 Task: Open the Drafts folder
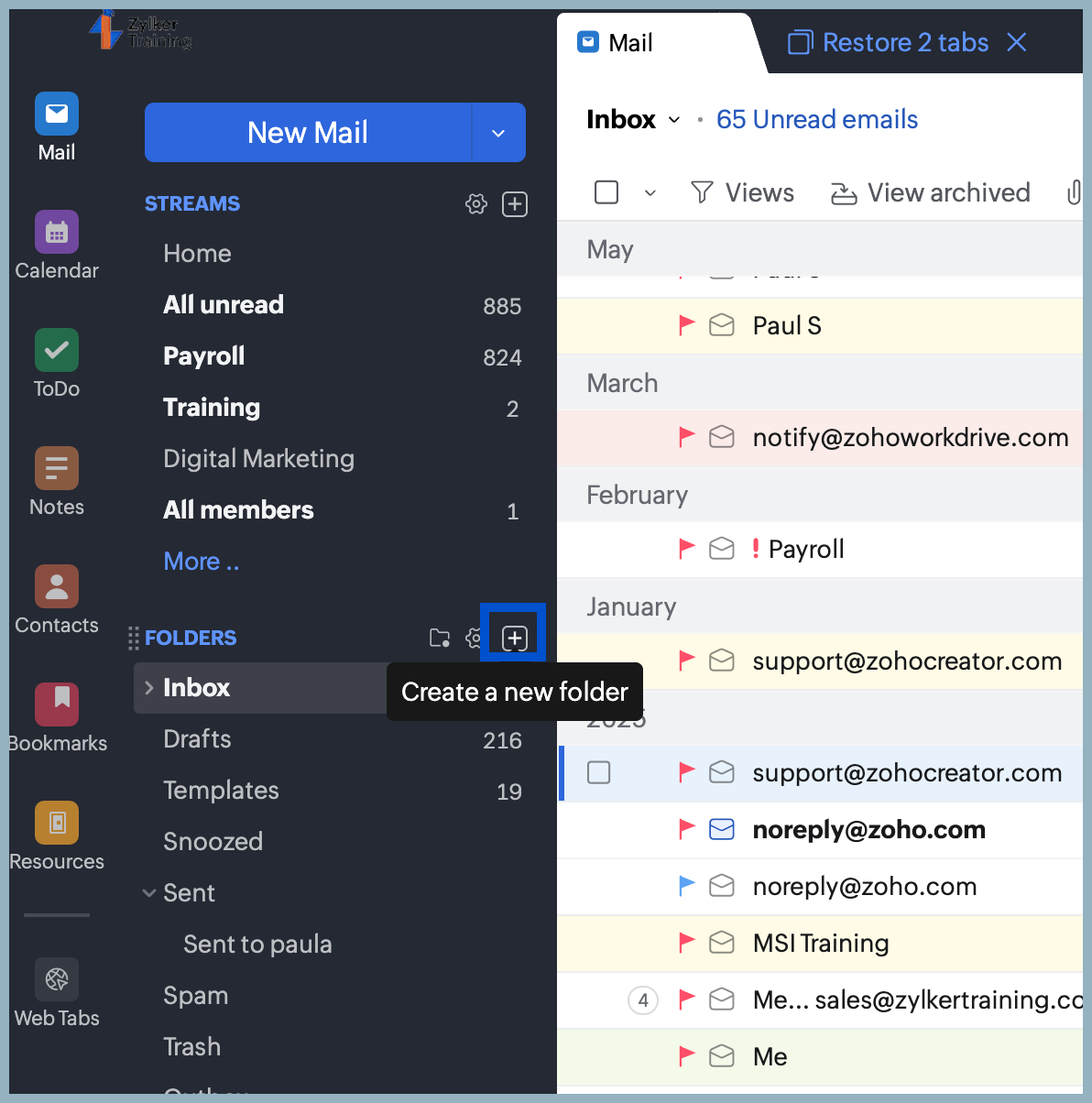197,739
